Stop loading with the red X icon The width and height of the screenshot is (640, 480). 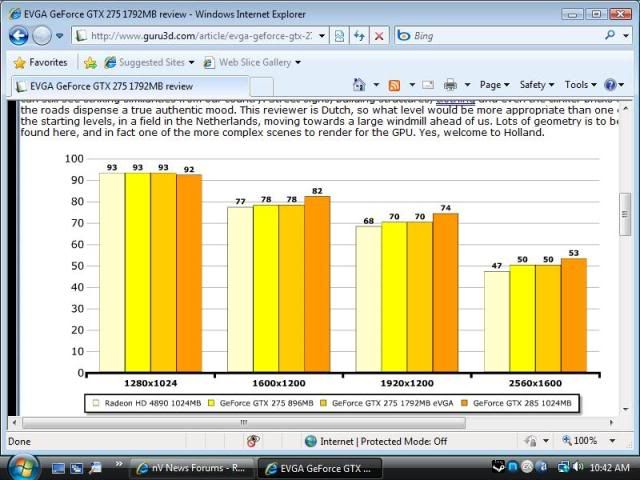click(x=379, y=36)
